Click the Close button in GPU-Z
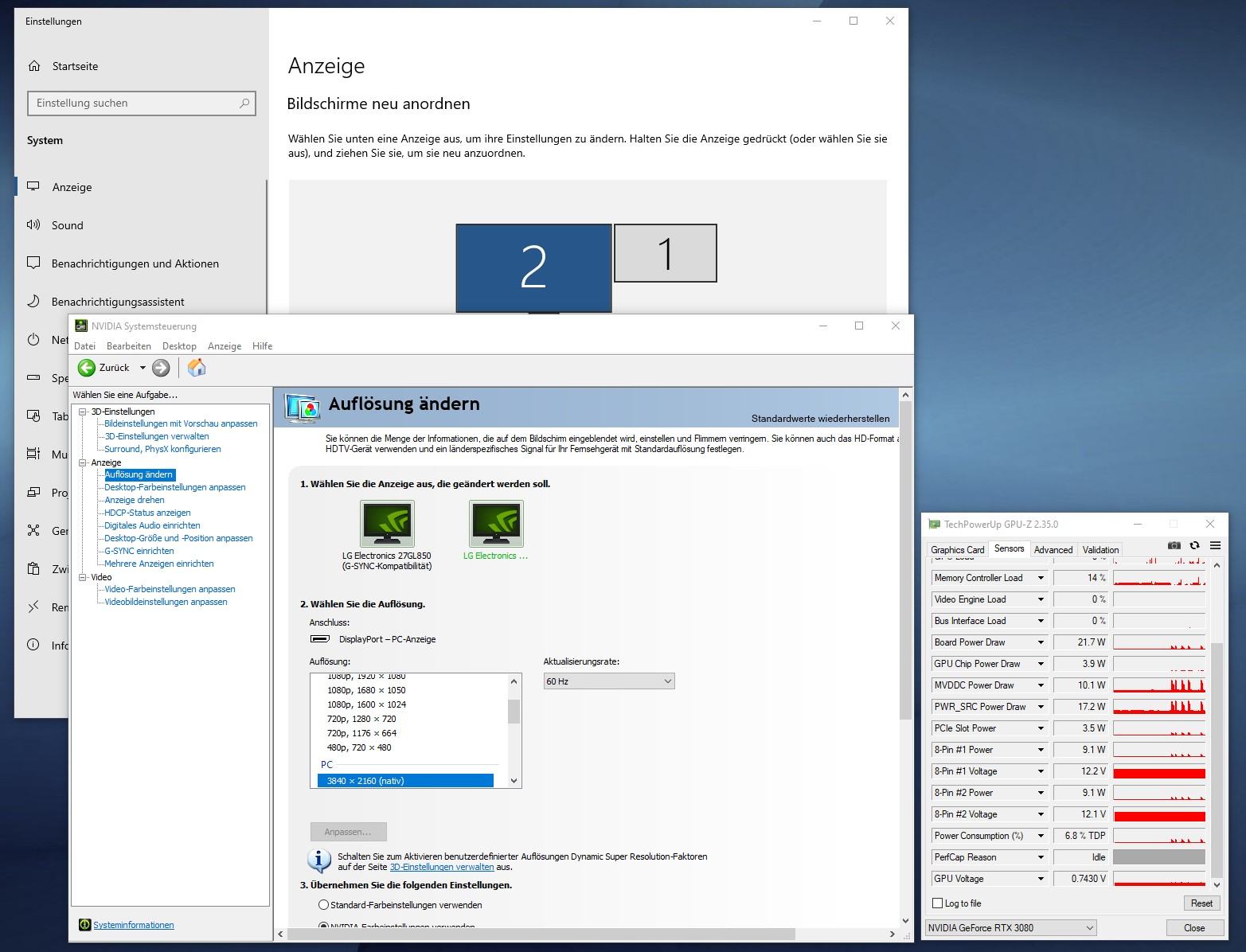Image resolution: width=1246 pixels, height=952 pixels. [x=1194, y=928]
